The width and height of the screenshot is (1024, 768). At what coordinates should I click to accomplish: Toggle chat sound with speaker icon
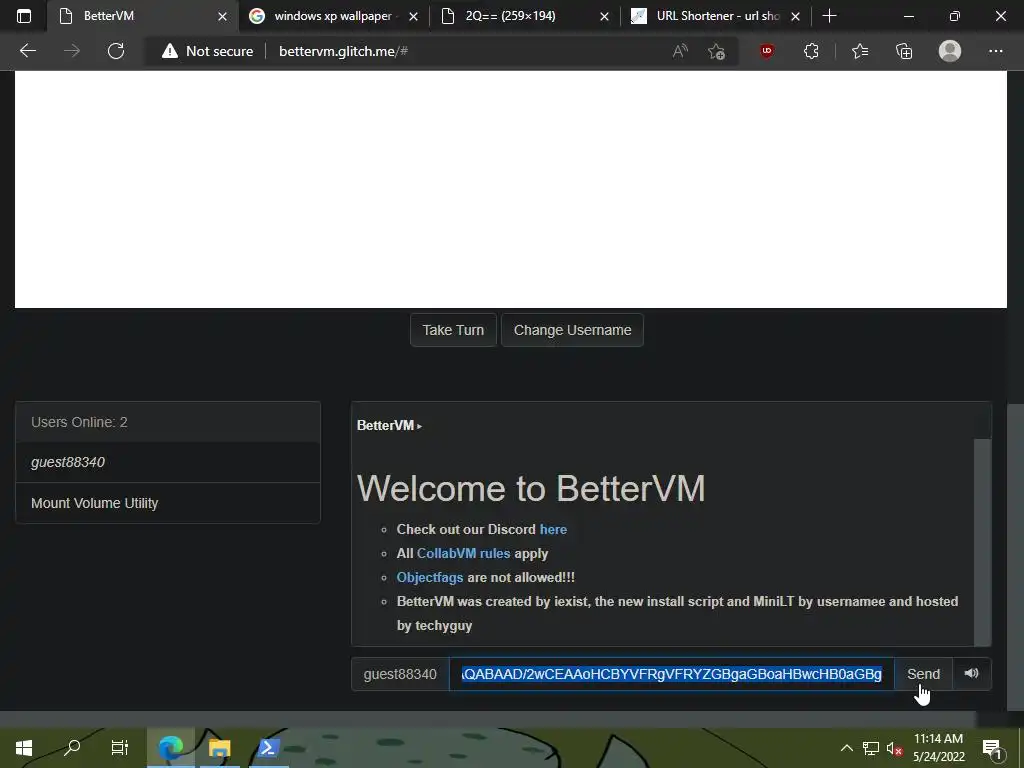(x=972, y=673)
